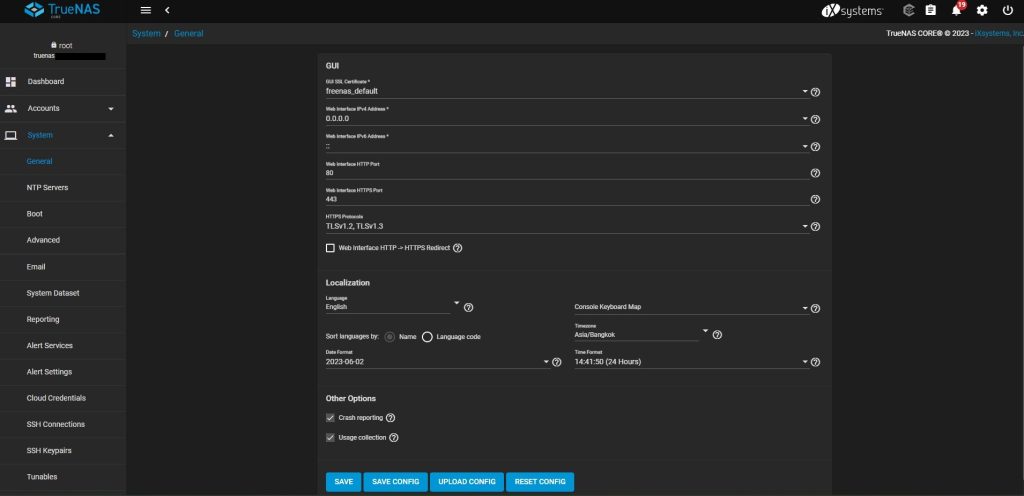
Task: Open the task manager clipboard icon
Action: point(931,10)
